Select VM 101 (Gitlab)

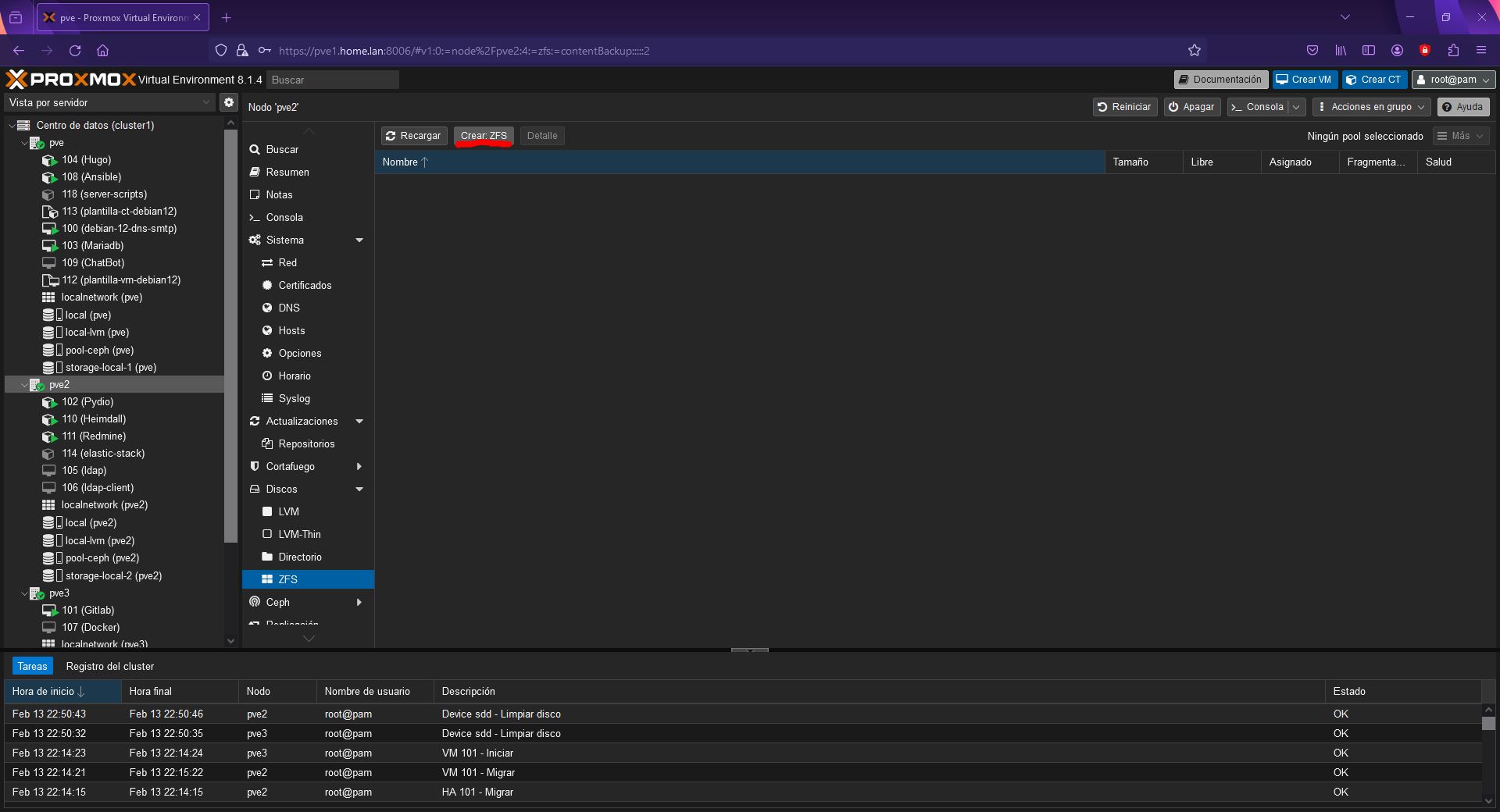[88, 610]
